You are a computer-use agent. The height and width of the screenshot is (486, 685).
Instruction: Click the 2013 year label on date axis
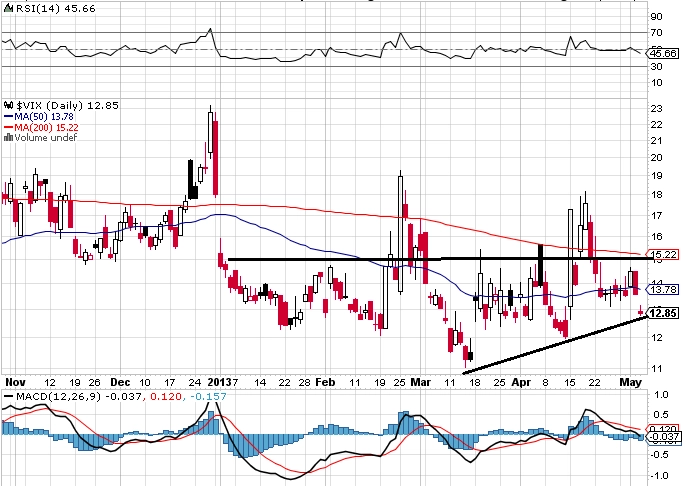coord(219,382)
